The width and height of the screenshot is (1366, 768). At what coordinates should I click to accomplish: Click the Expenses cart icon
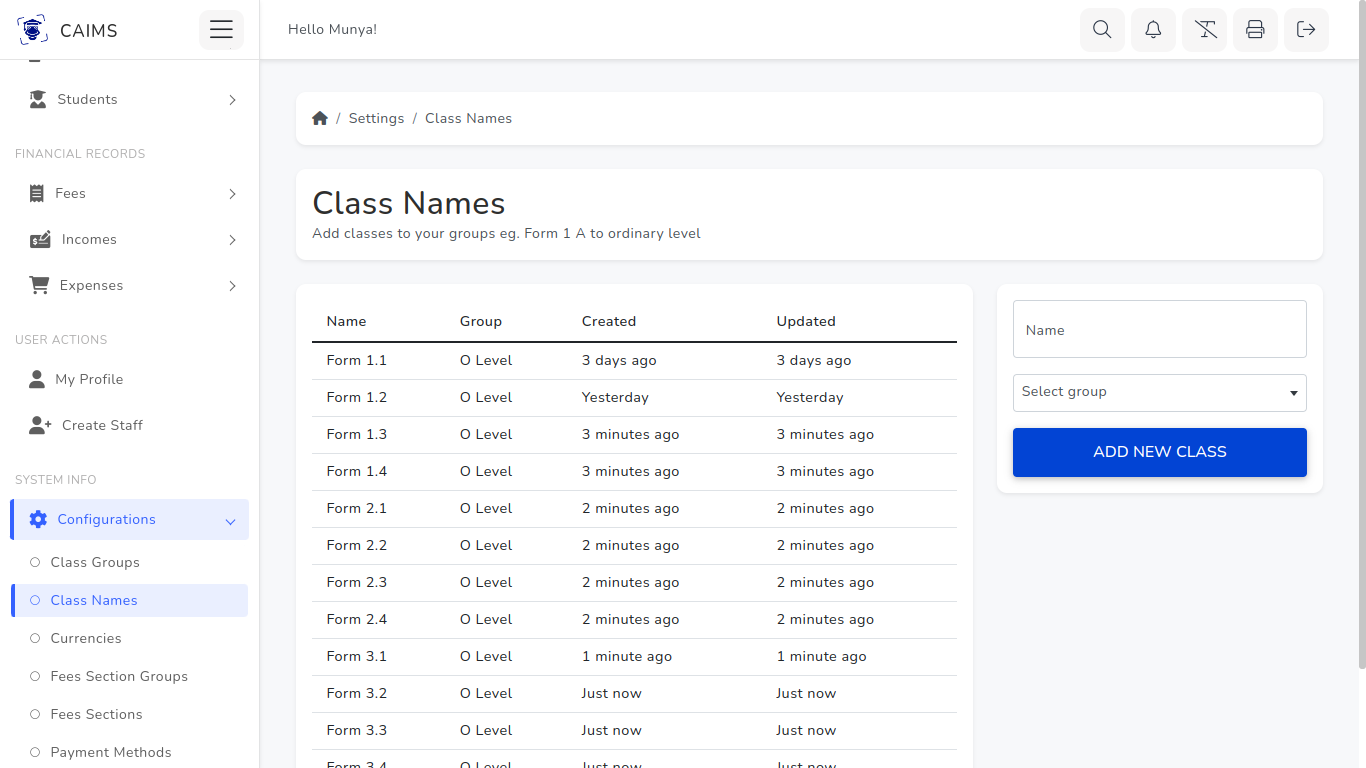[39, 285]
